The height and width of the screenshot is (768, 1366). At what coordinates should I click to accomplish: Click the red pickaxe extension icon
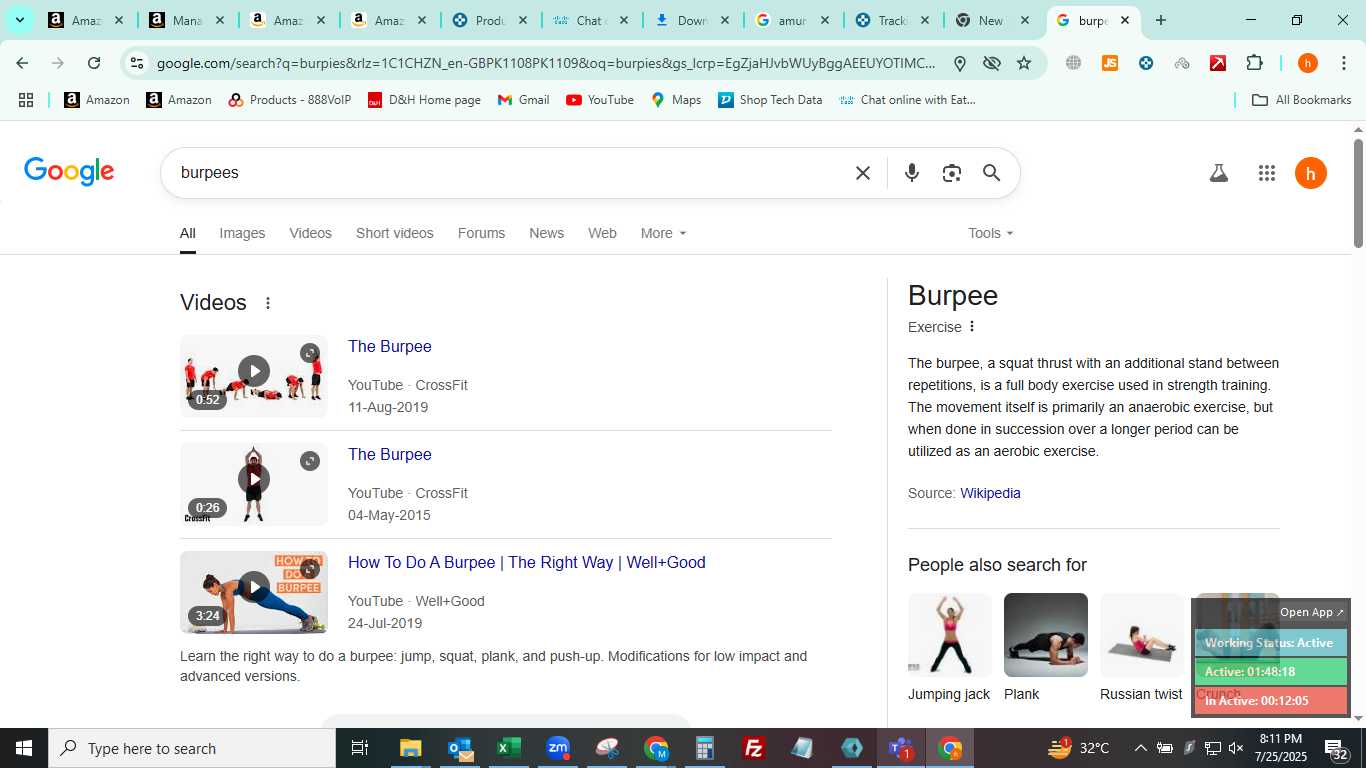[1217, 63]
